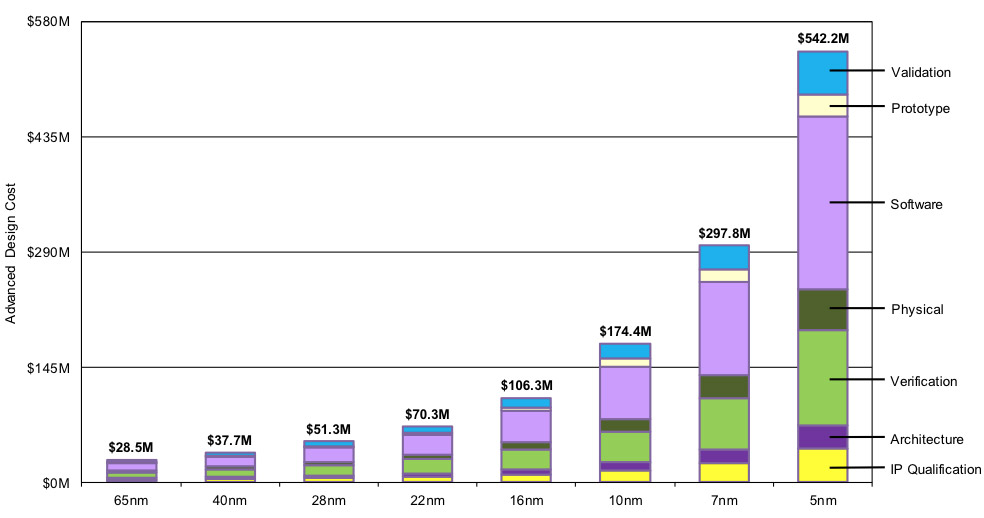The height and width of the screenshot is (518, 984).
Task: Select the lavender Software segment of 10nm bar
Action: (624, 392)
